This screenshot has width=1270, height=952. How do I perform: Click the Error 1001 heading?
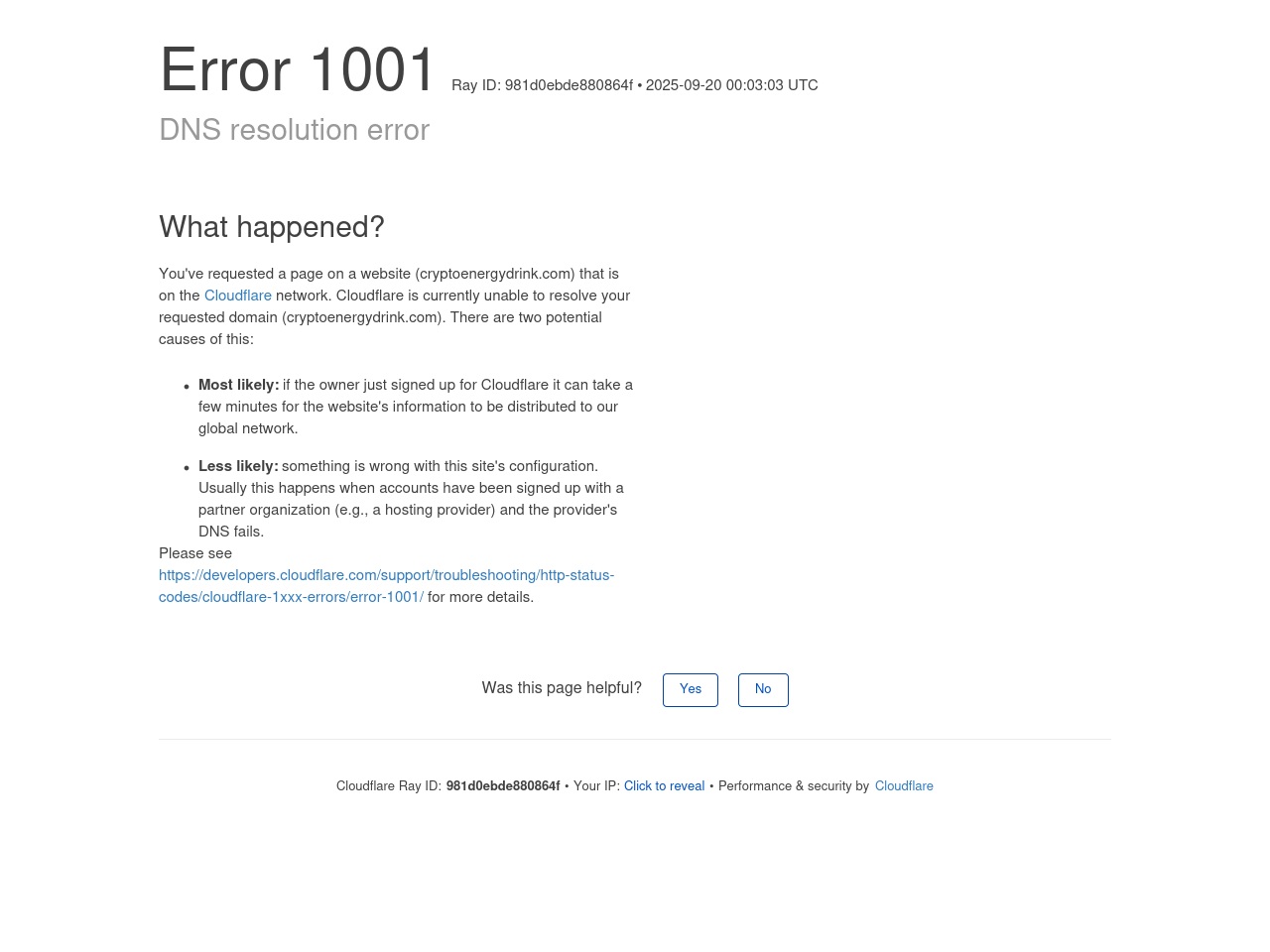click(298, 71)
